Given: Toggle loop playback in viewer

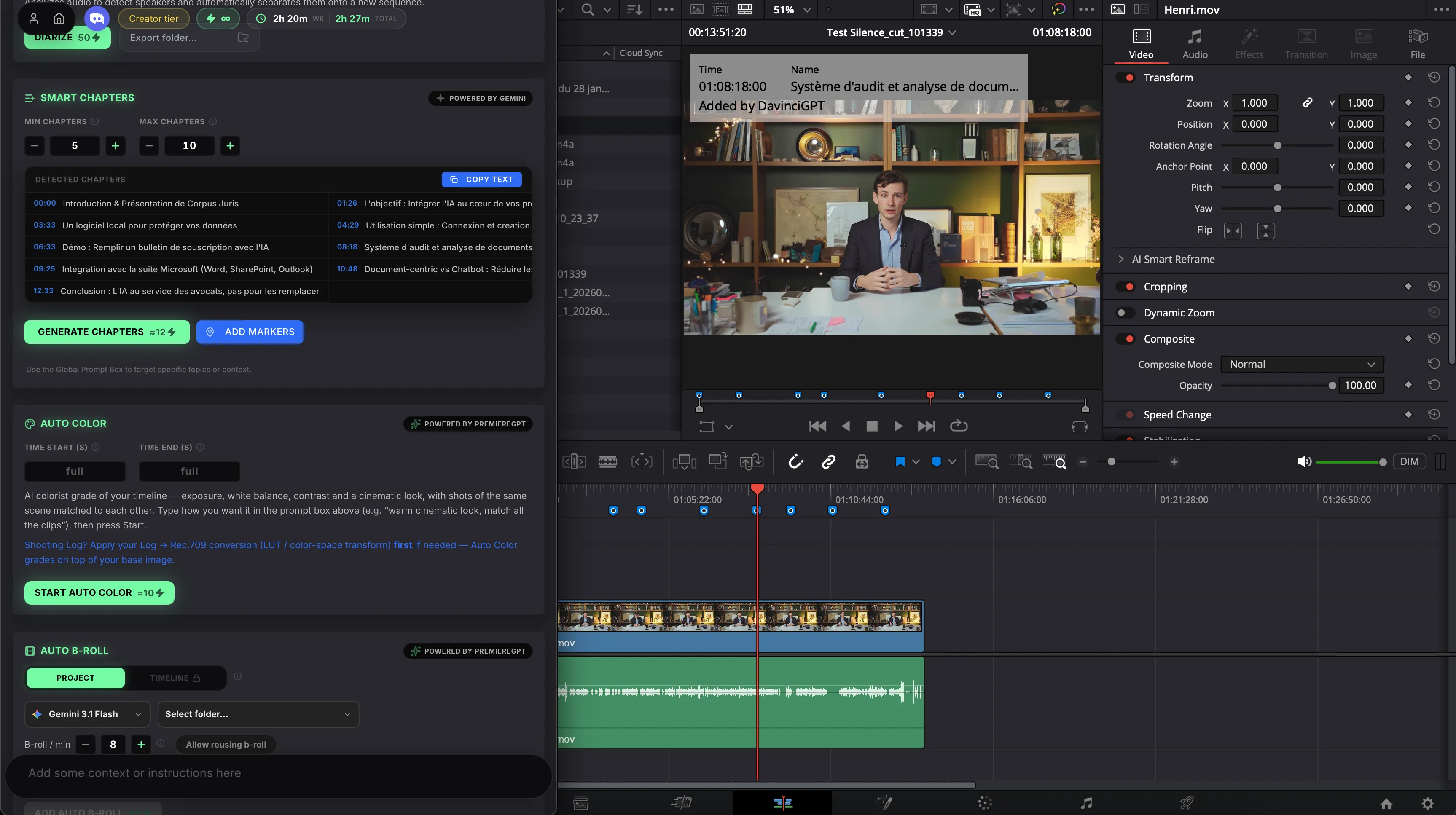Looking at the screenshot, I should pyautogui.click(x=959, y=426).
